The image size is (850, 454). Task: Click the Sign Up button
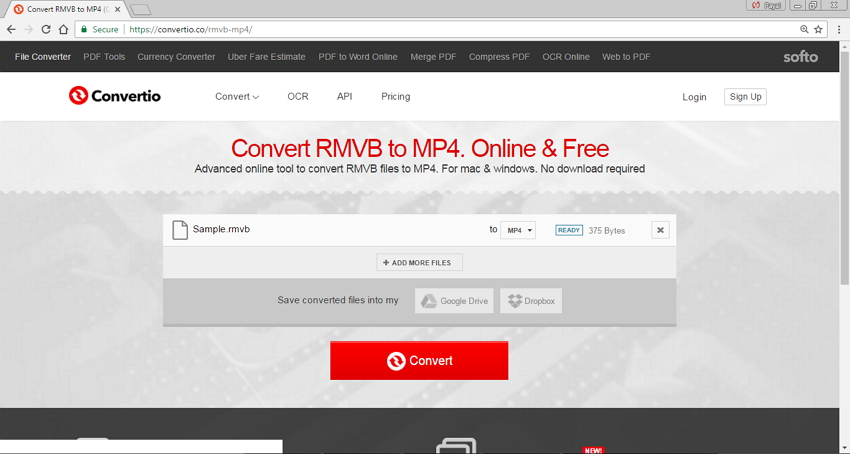(745, 97)
